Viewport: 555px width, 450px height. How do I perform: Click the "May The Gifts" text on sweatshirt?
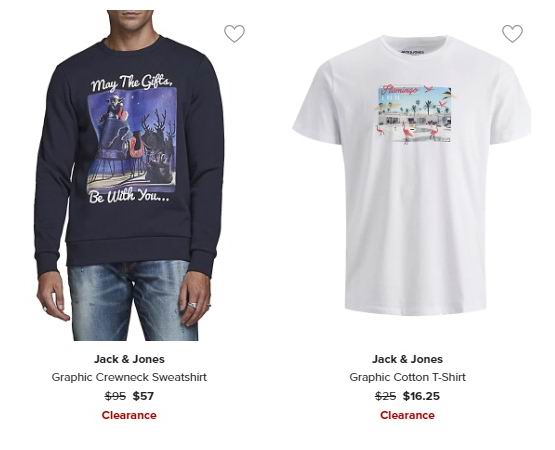(132, 82)
